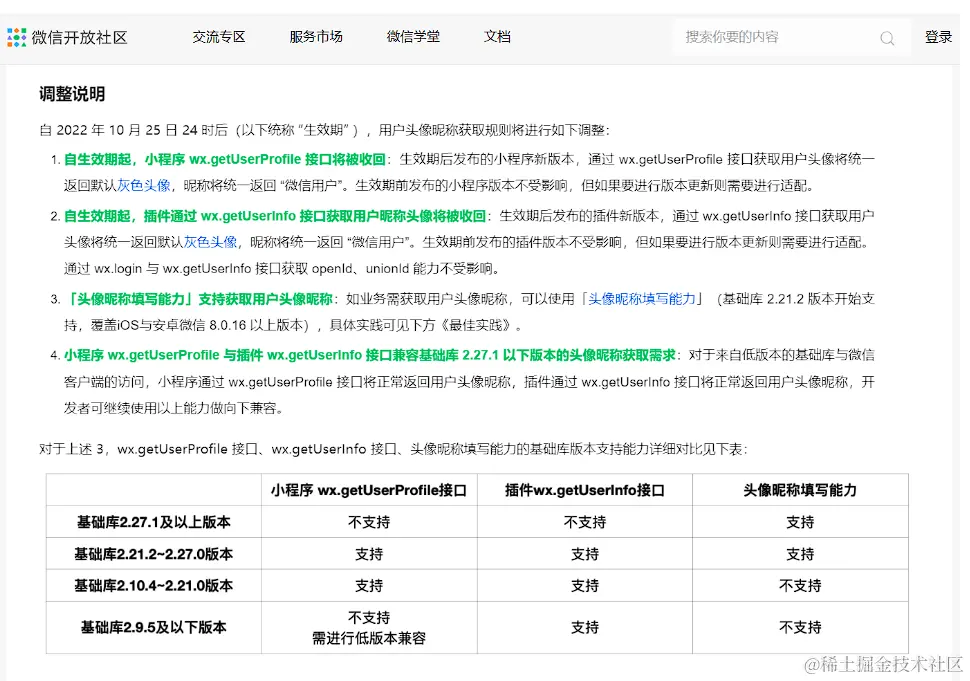
Task: Click green heading 「头像昵称填写能力」支持获取用户头像昵称
Action: pyautogui.click(x=198, y=299)
